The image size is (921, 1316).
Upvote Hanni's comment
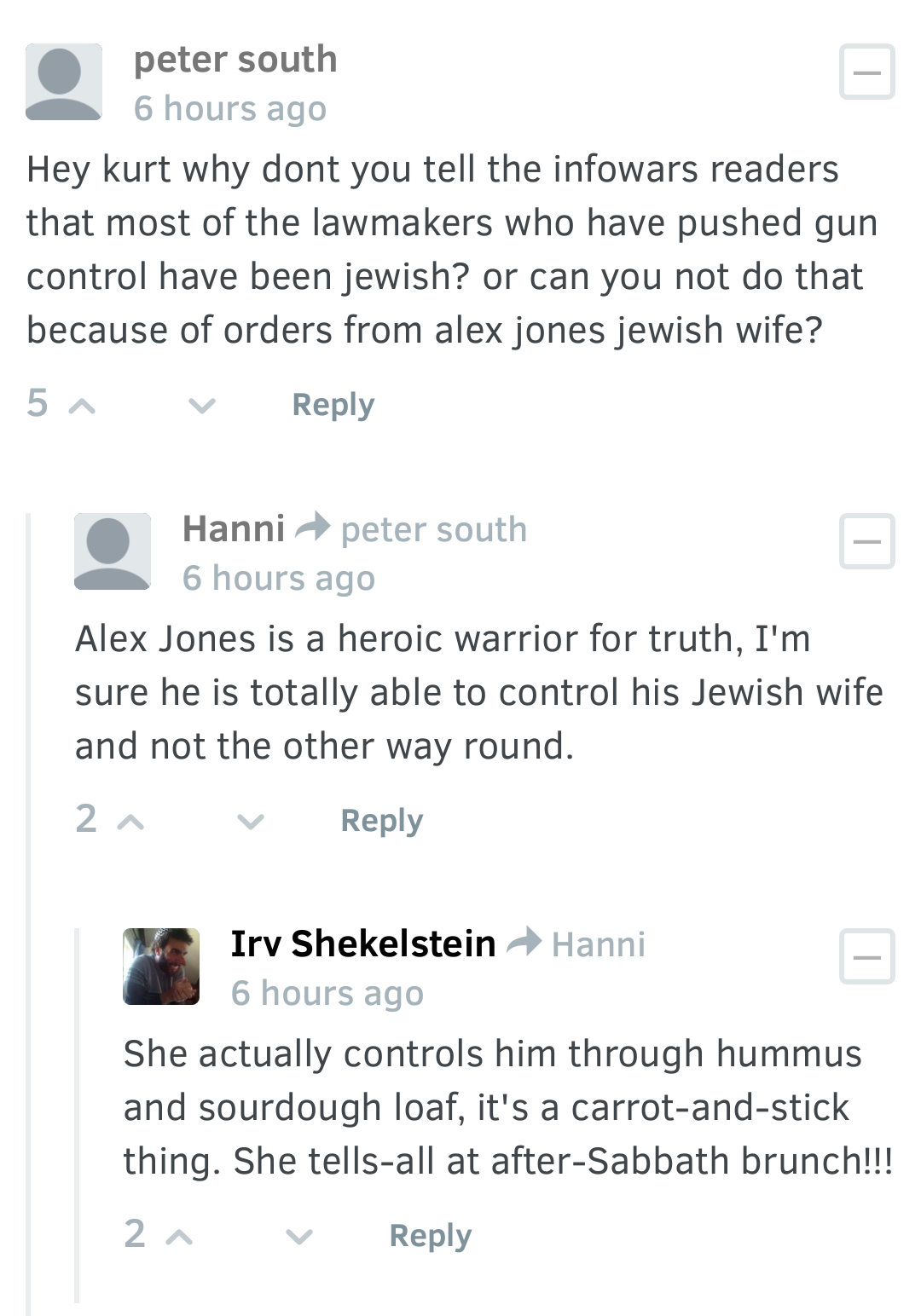tap(130, 822)
